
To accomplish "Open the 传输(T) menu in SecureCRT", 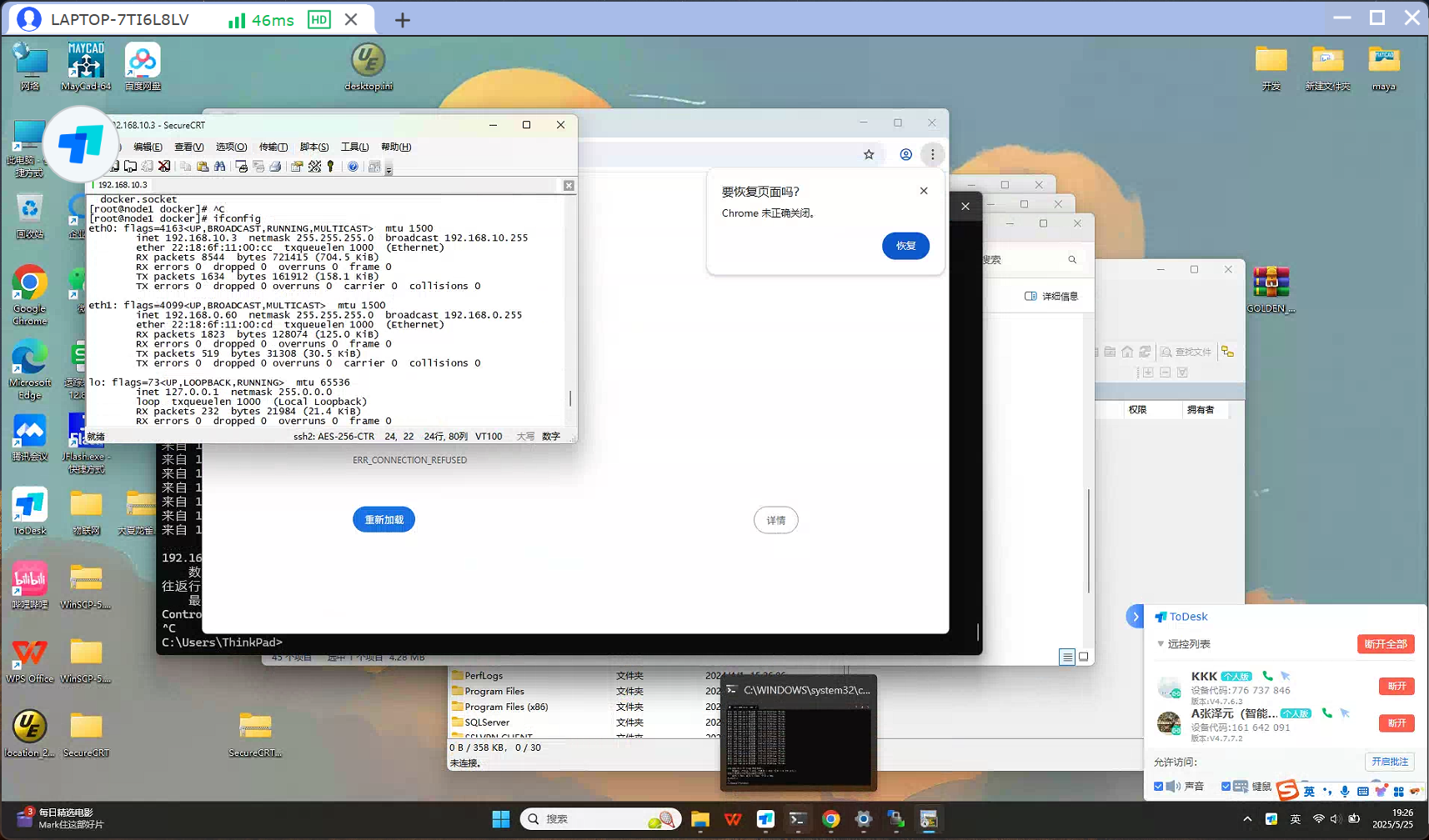I will pyautogui.click(x=273, y=147).
